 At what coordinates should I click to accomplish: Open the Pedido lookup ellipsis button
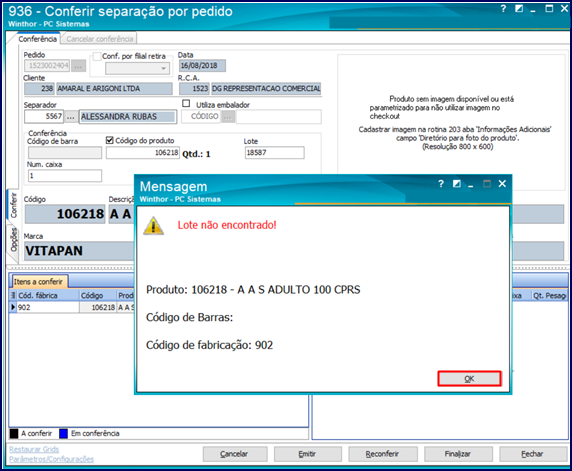point(78,66)
